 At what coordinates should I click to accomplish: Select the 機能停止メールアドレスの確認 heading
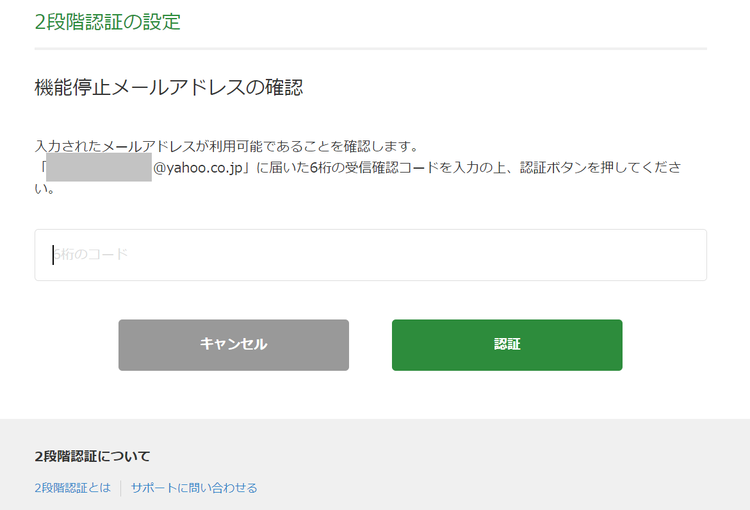coord(169,87)
